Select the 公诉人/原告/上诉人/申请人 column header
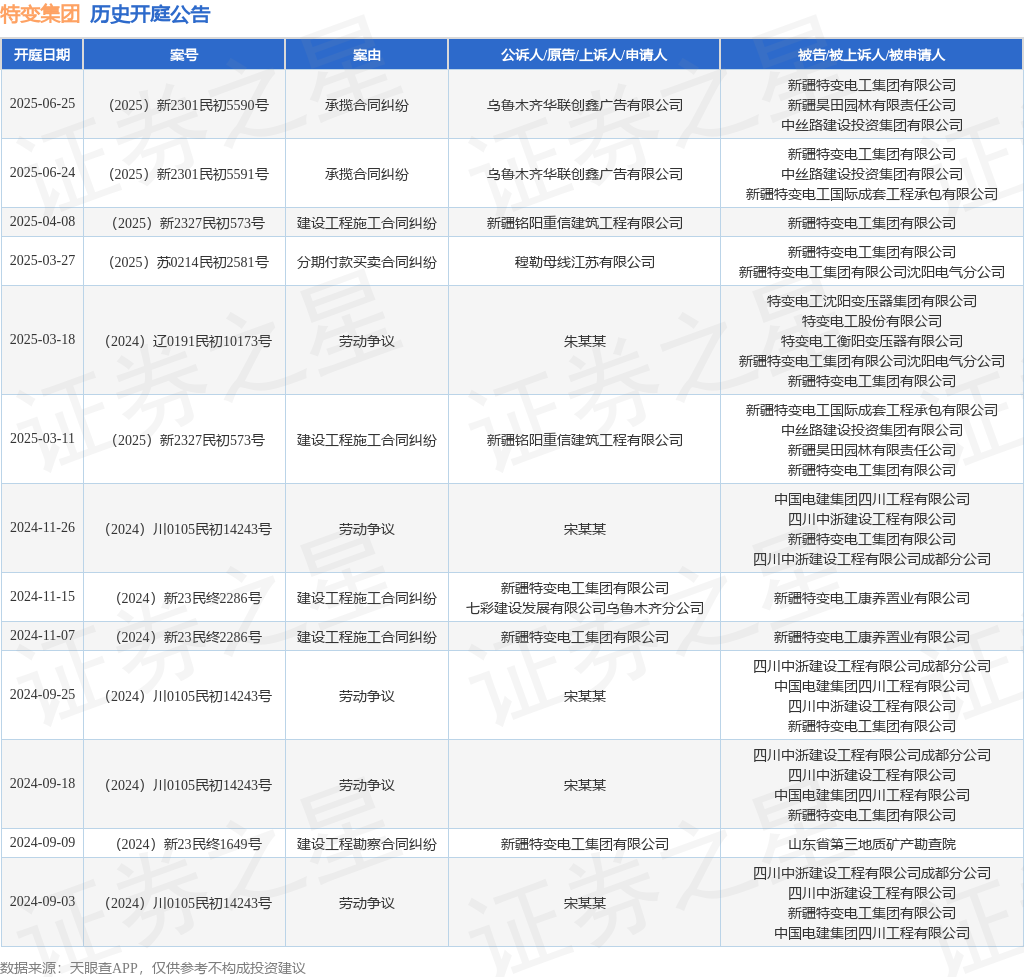Viewport: 1024px width, 977px height. (x=584, y=55)
